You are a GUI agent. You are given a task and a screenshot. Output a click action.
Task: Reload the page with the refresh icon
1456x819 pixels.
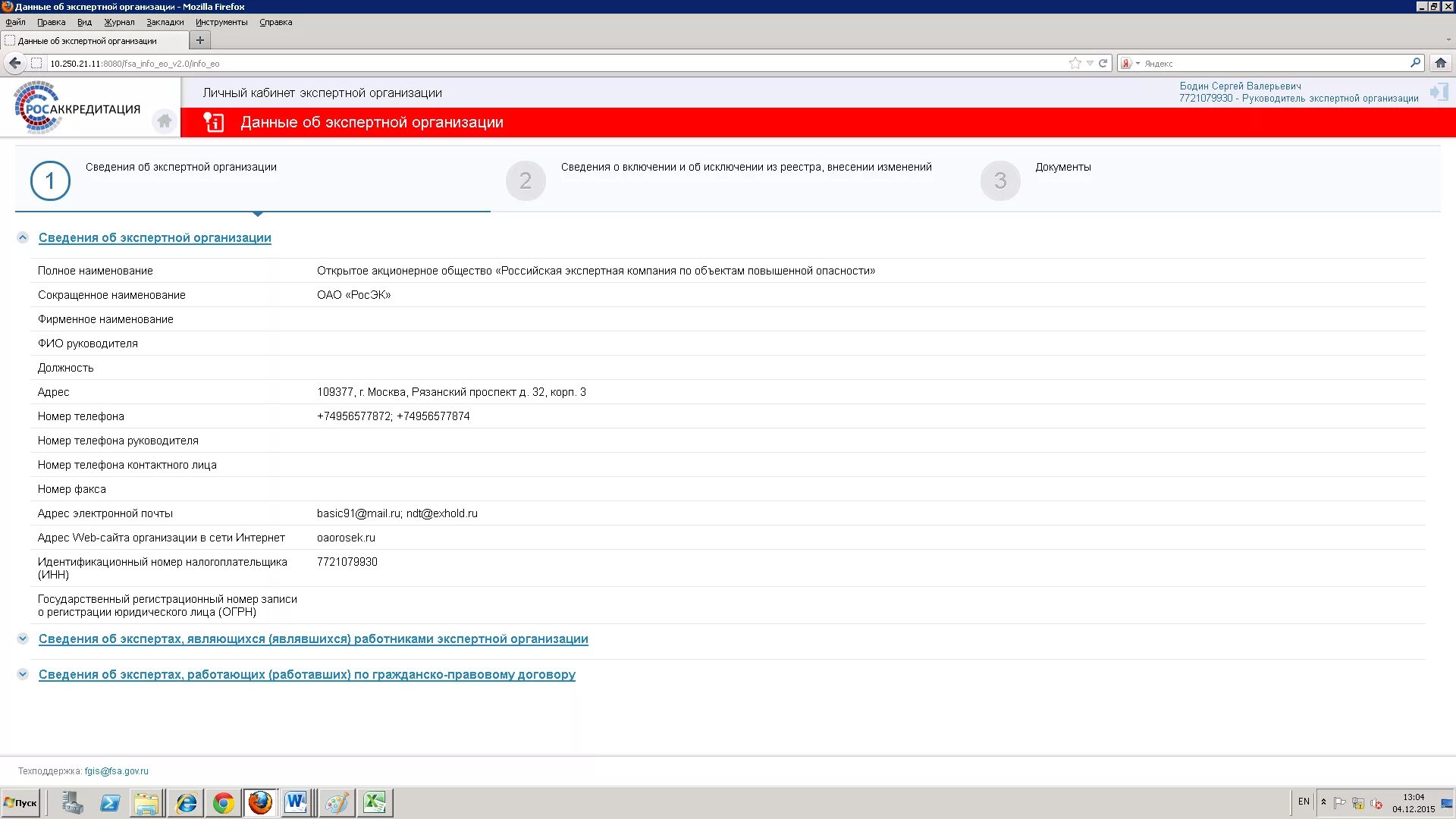[1103, 64]
